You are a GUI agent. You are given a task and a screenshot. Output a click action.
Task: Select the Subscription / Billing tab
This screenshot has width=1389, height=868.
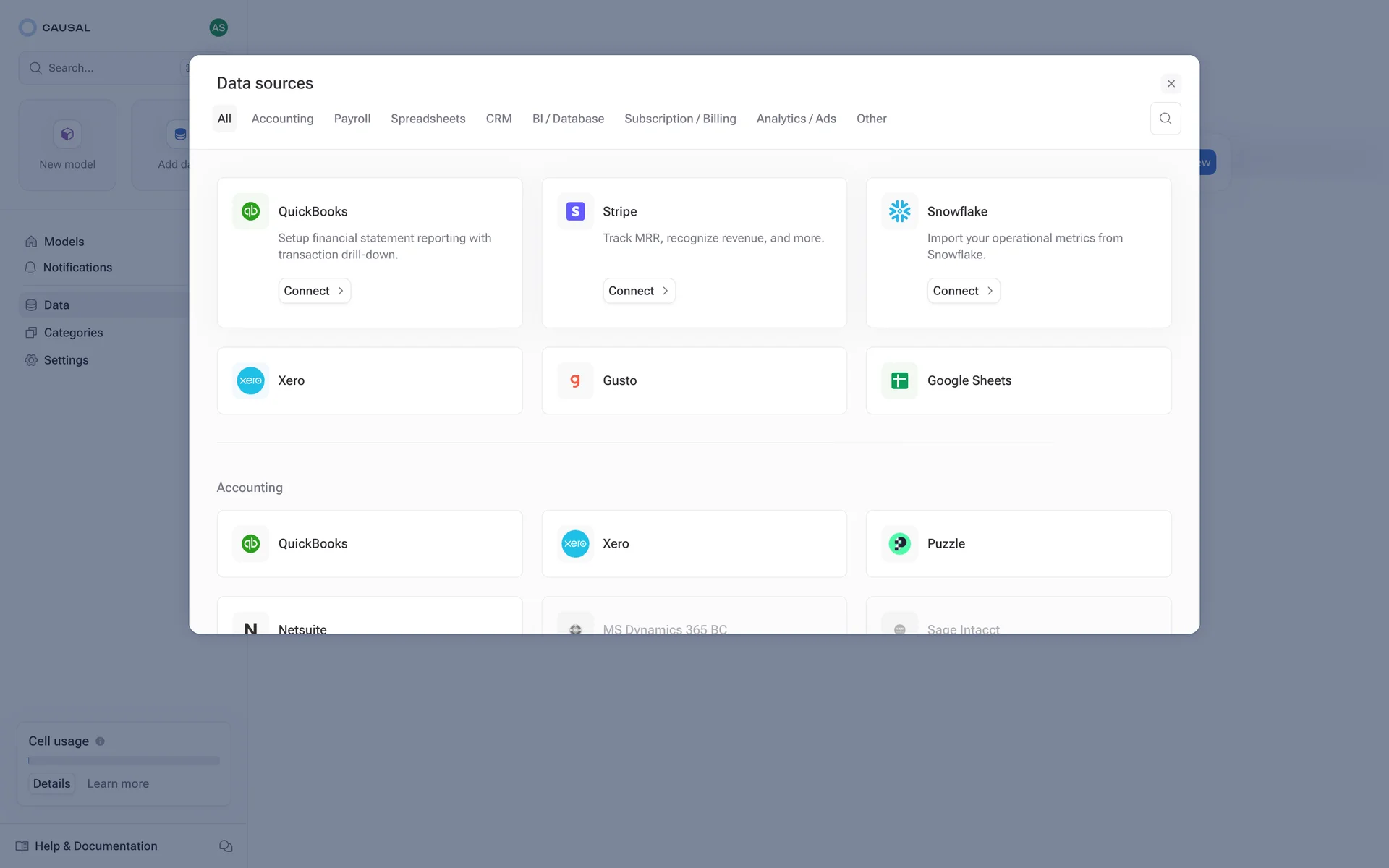(680, 119)
